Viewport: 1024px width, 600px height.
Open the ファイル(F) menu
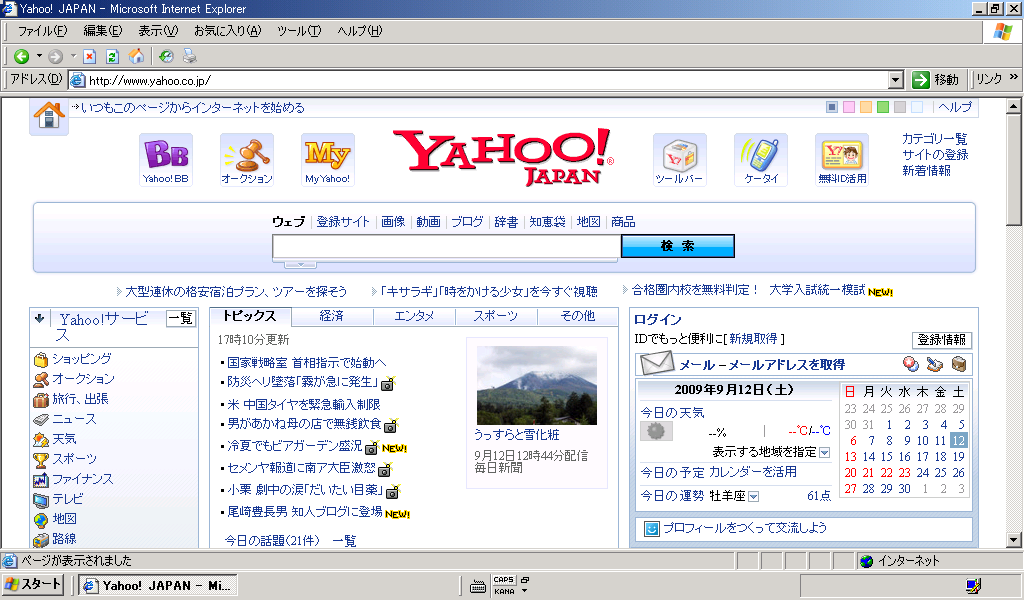point(42,31)
